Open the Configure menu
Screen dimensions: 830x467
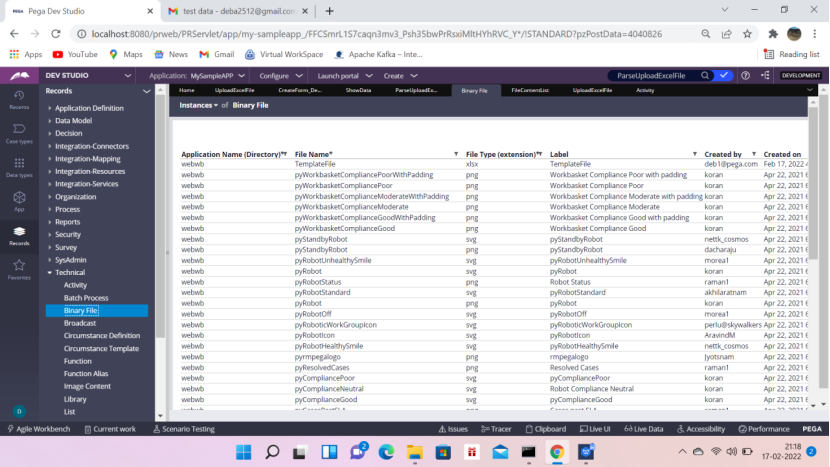(x=281, y=76)
